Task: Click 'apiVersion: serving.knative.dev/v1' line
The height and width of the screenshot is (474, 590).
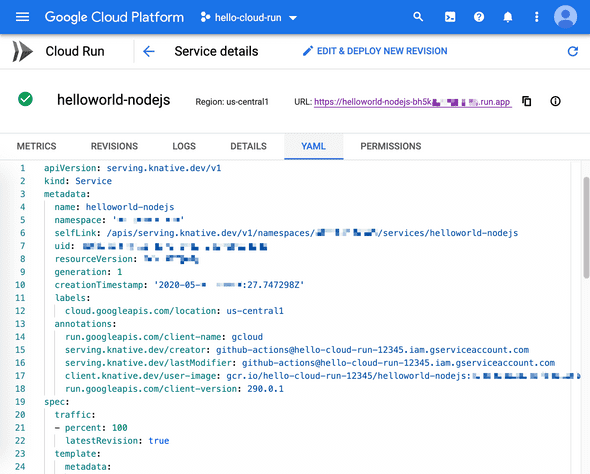Action: 132,168
